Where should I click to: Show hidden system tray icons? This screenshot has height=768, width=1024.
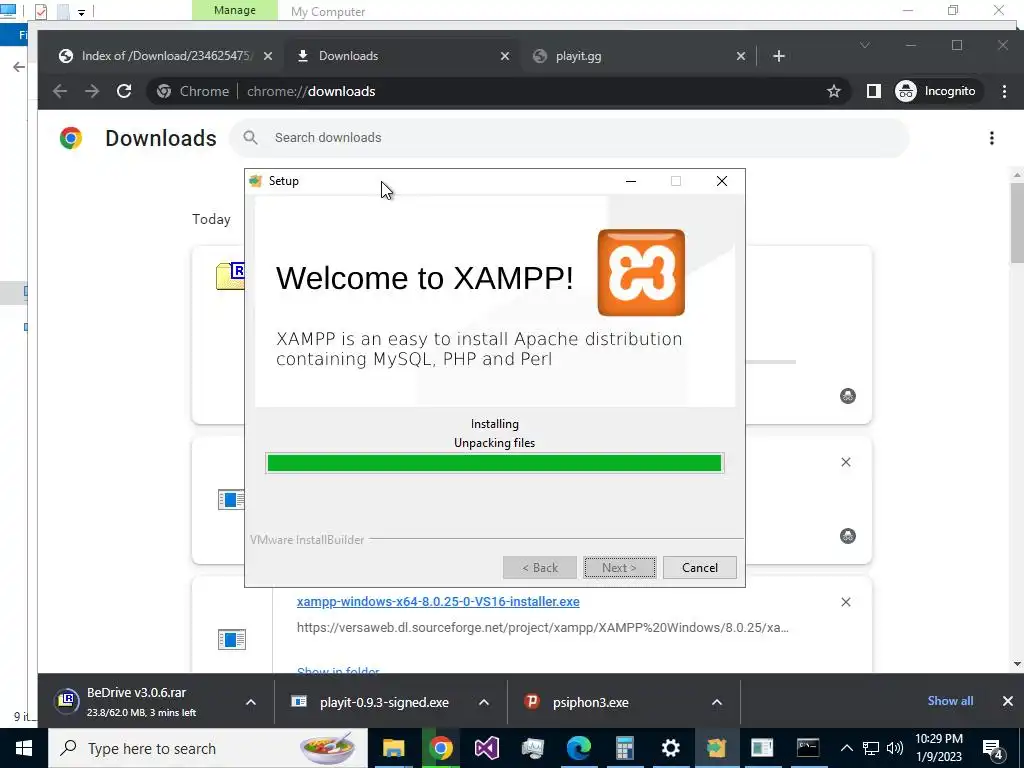846,748
